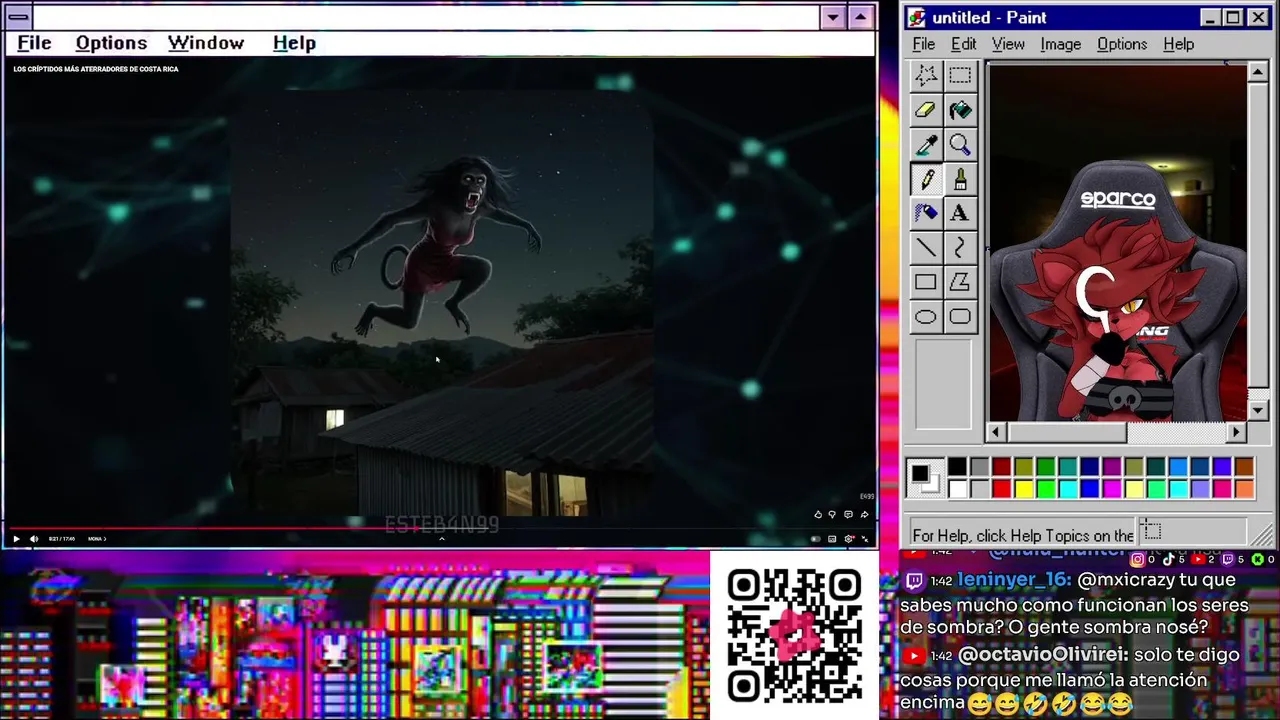Click Paint's vertical scrollbar down arrow
The image size is (1280, 720).
point(1258,410)
